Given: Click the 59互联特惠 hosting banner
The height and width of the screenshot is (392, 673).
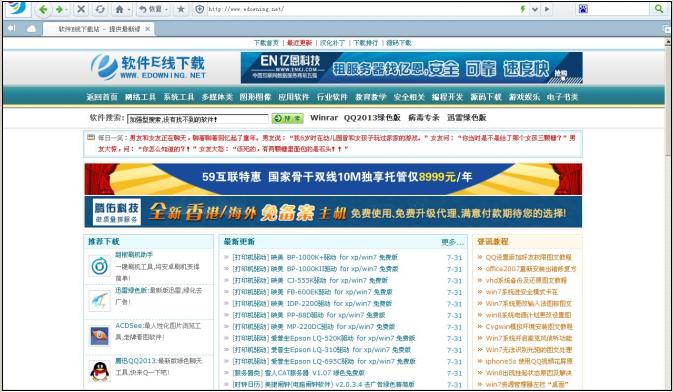Looking at the screenshot, I should click(333, 179).
